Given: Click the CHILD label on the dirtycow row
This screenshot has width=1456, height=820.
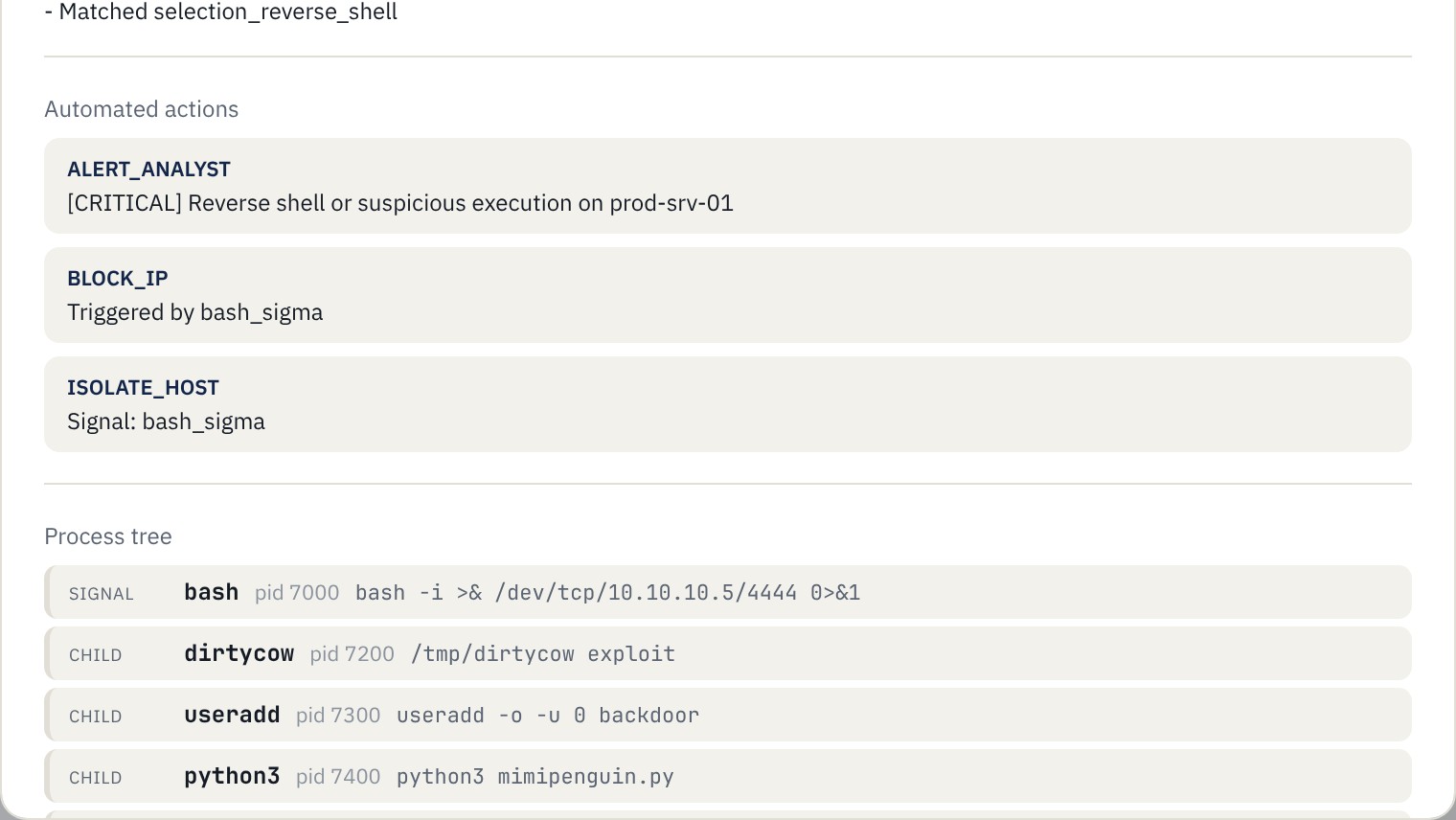Looking at the screenshot, I should [96, 655].
